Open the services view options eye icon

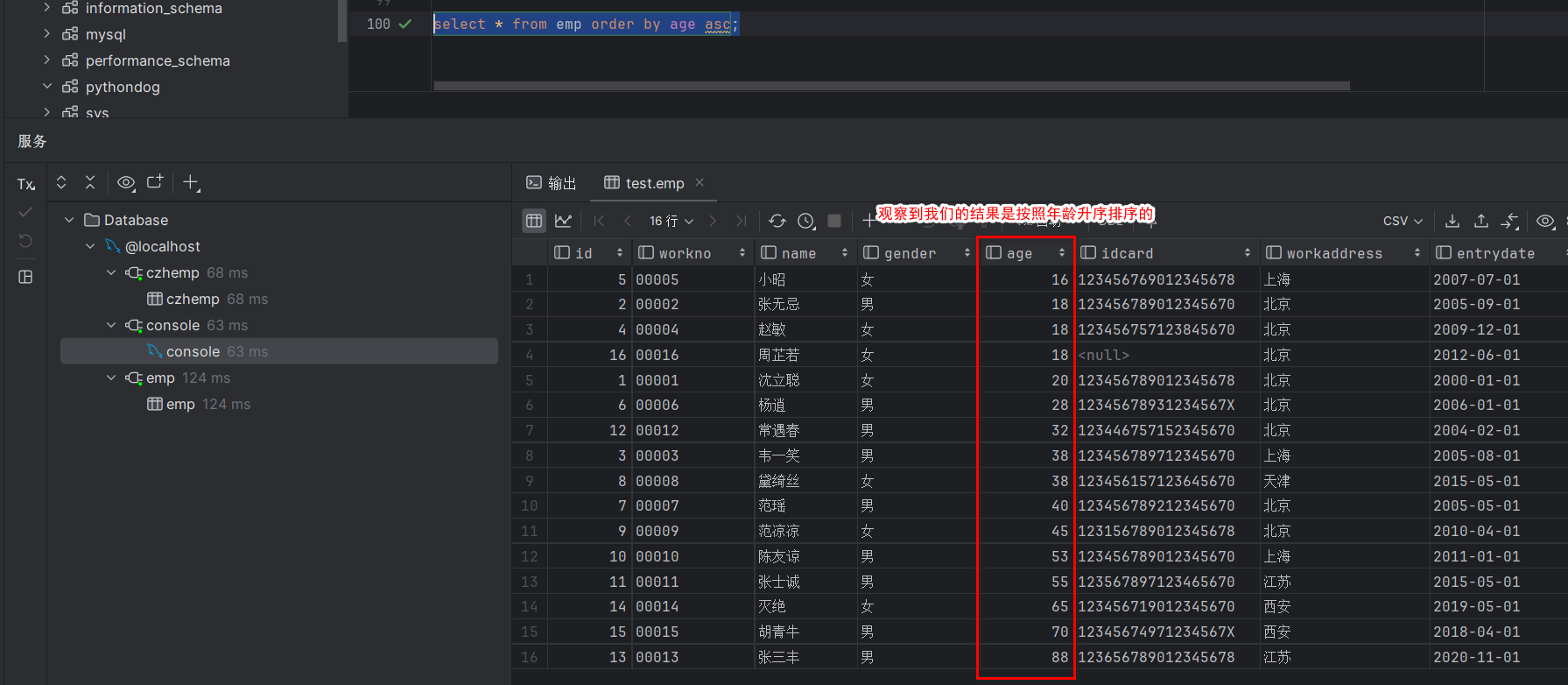pos(126,182)
